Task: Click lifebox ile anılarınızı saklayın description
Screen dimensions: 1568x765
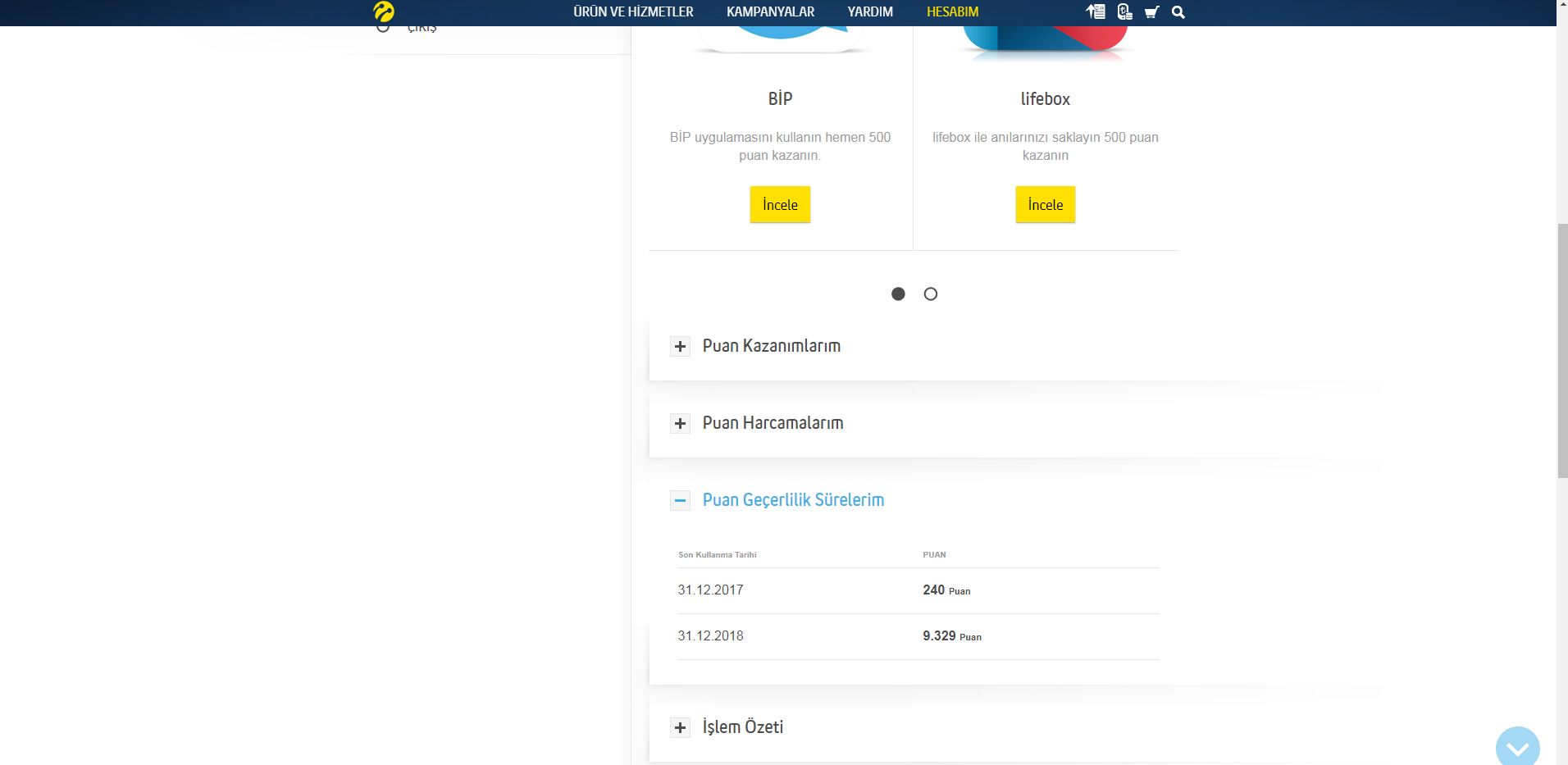Action: pyautogui.click(x=1046, y=146)
